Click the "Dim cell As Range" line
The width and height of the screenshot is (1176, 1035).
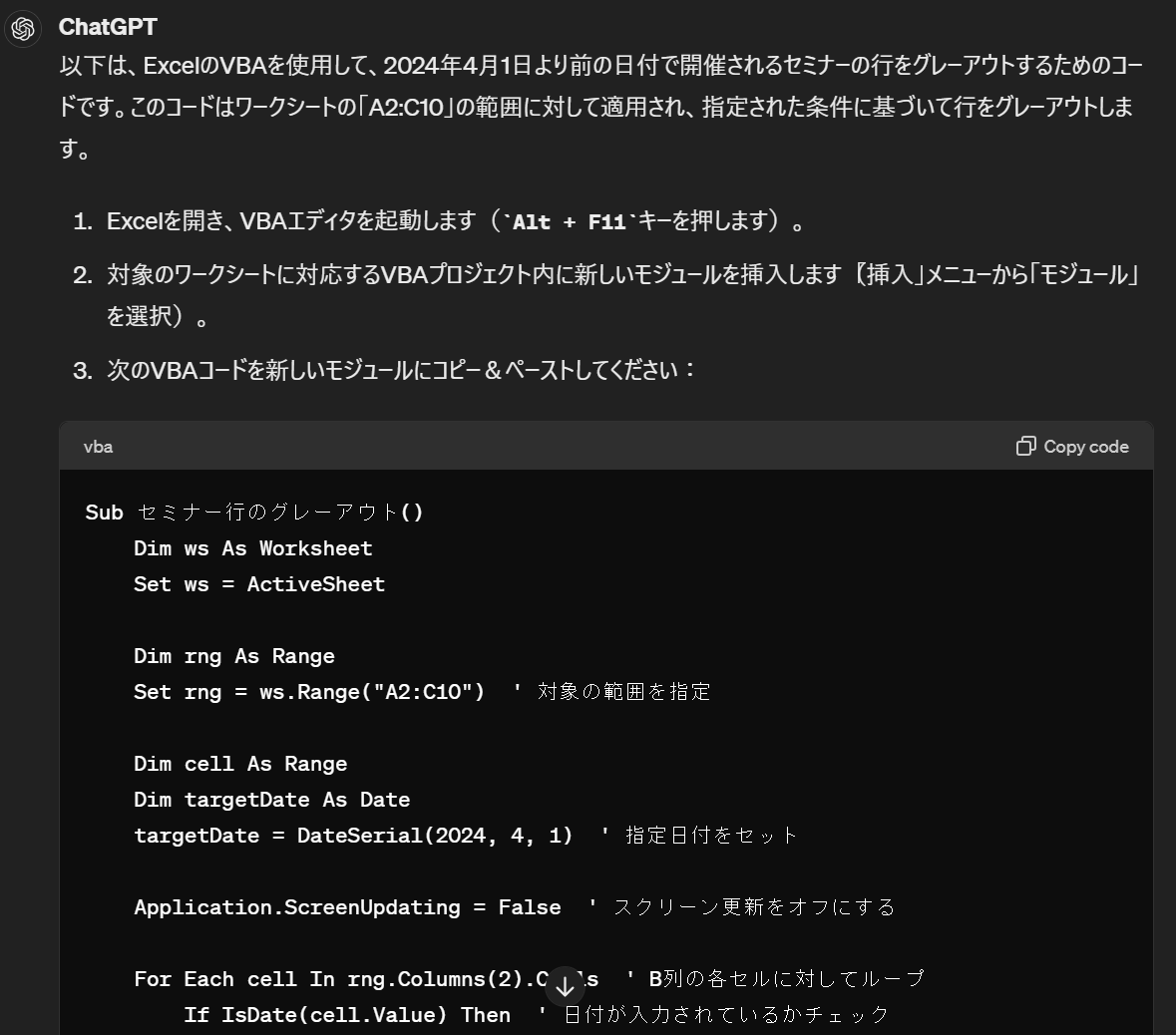(240, 764)
